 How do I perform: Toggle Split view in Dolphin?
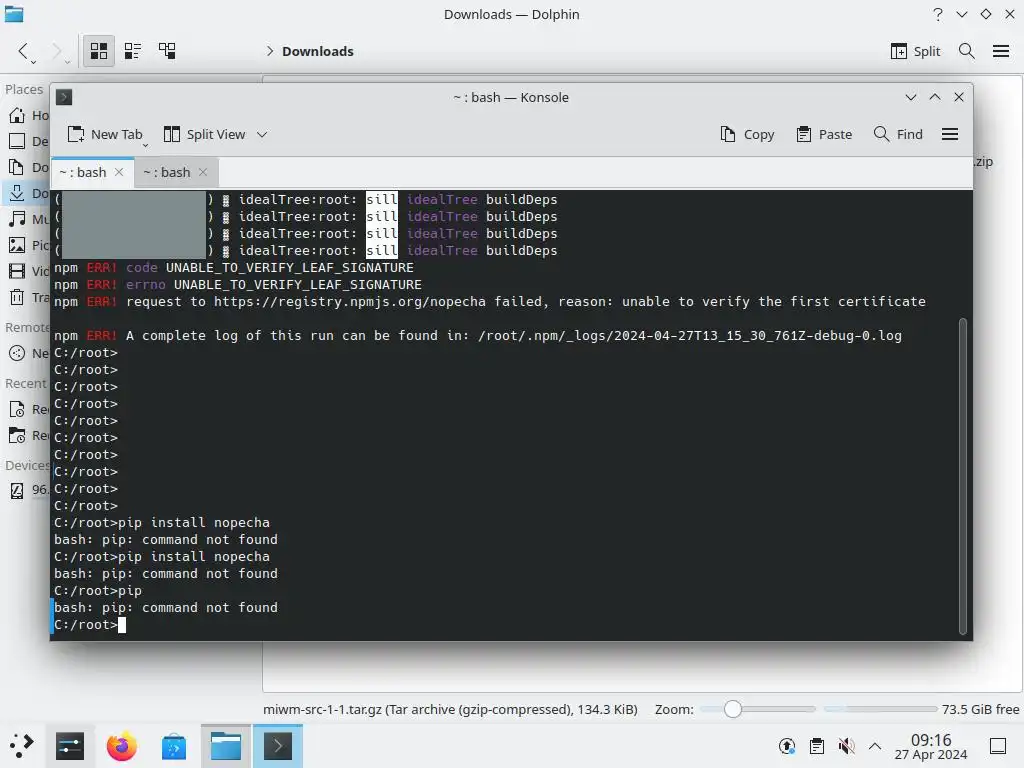pos(915,51)
